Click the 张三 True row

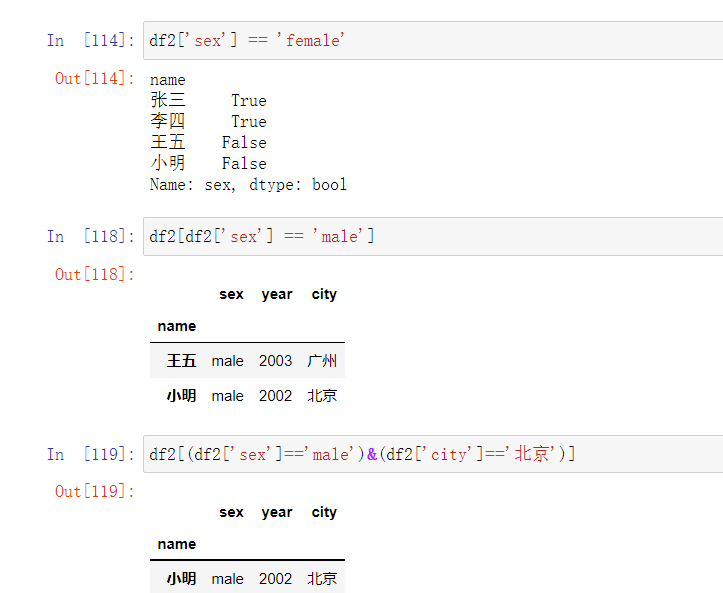pyautogui.click(x=208, y=100)
